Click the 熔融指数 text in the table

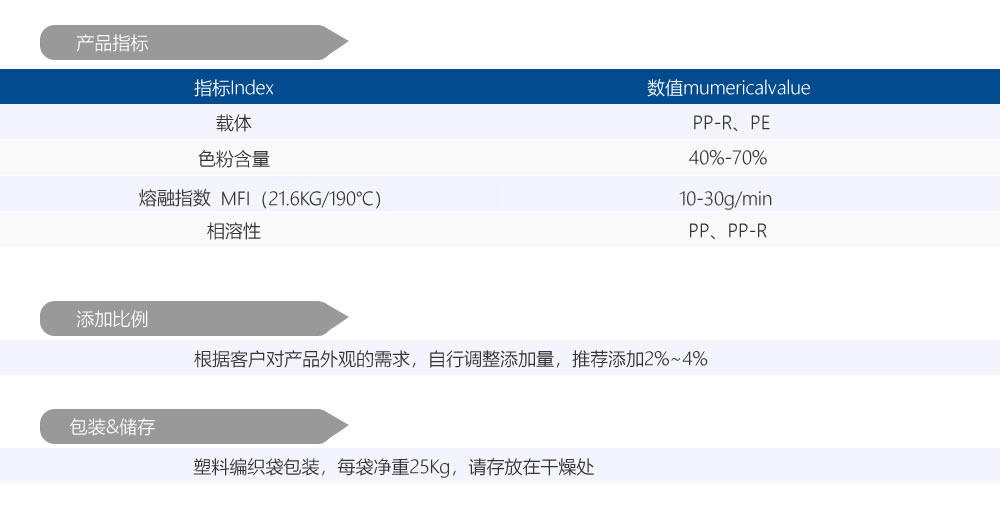[x=173, y=198]
